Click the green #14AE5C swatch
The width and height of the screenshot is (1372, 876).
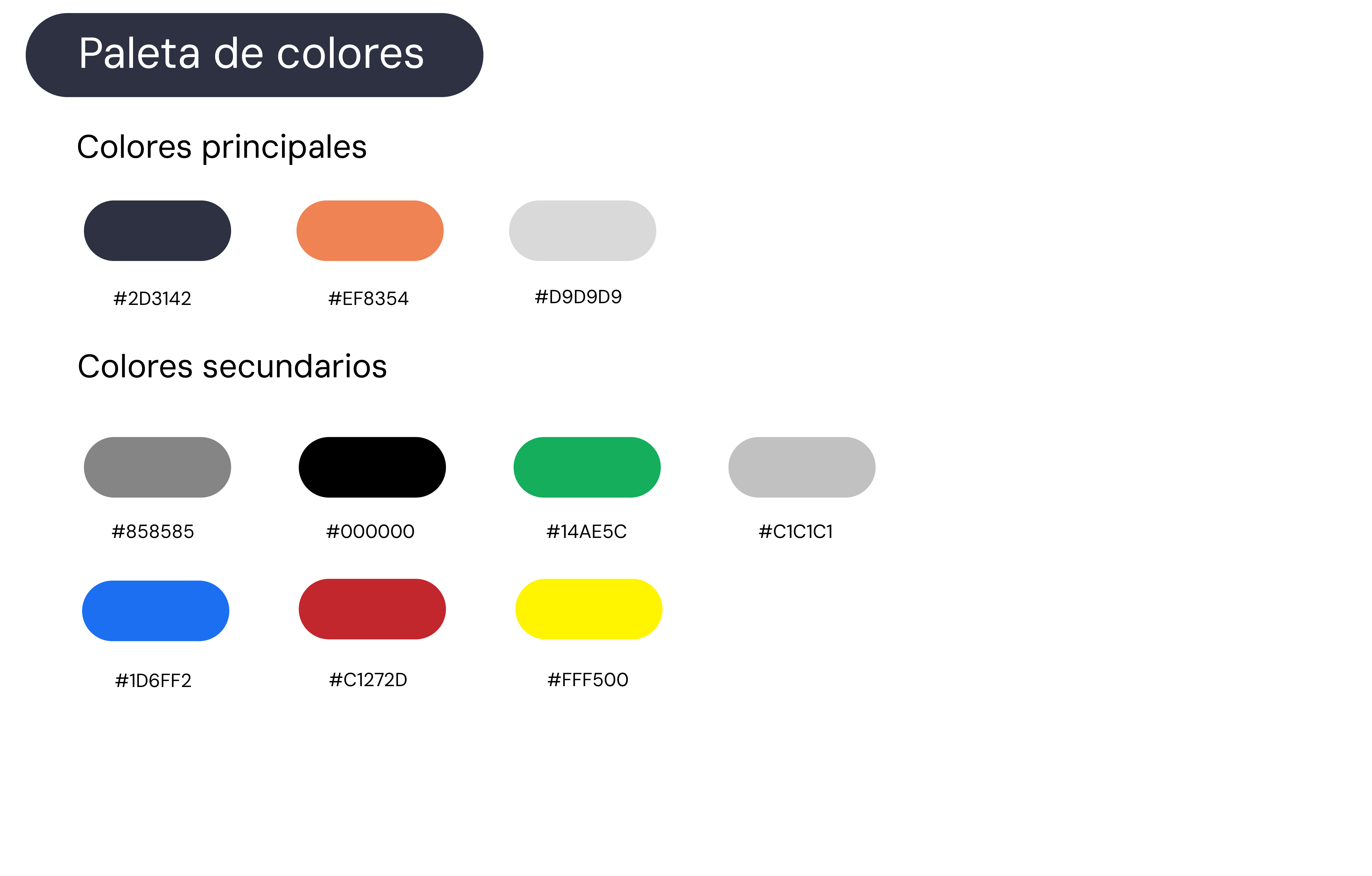[x=587, y=467]
